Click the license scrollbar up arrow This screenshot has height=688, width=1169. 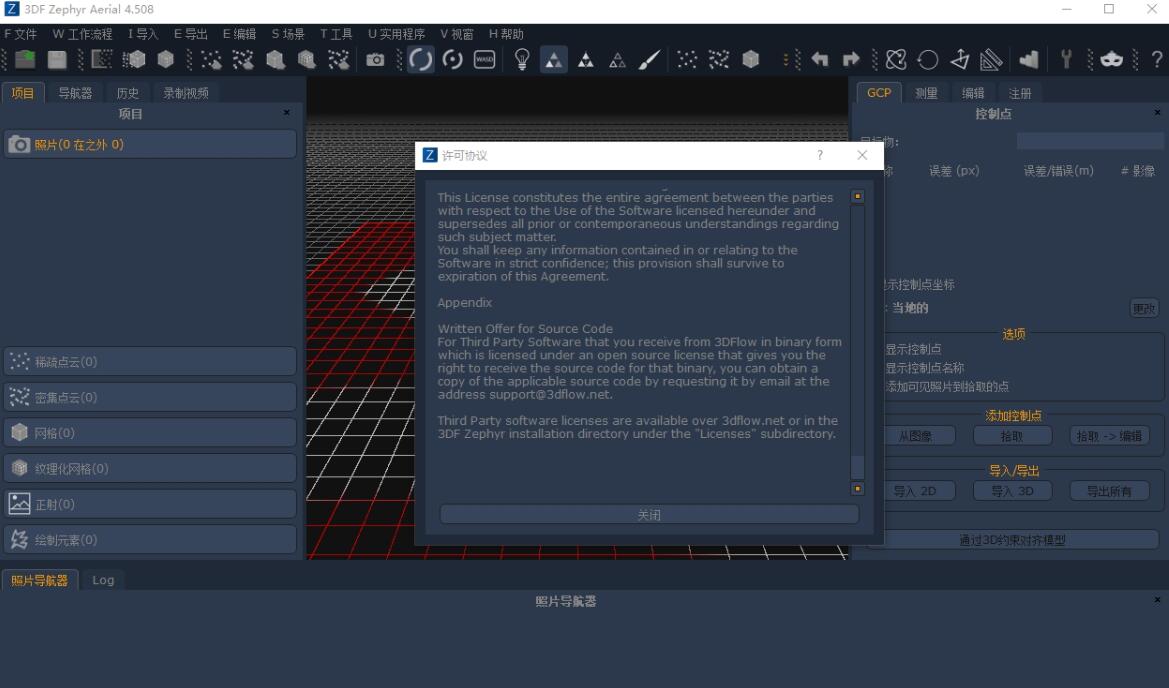[857, 196]
